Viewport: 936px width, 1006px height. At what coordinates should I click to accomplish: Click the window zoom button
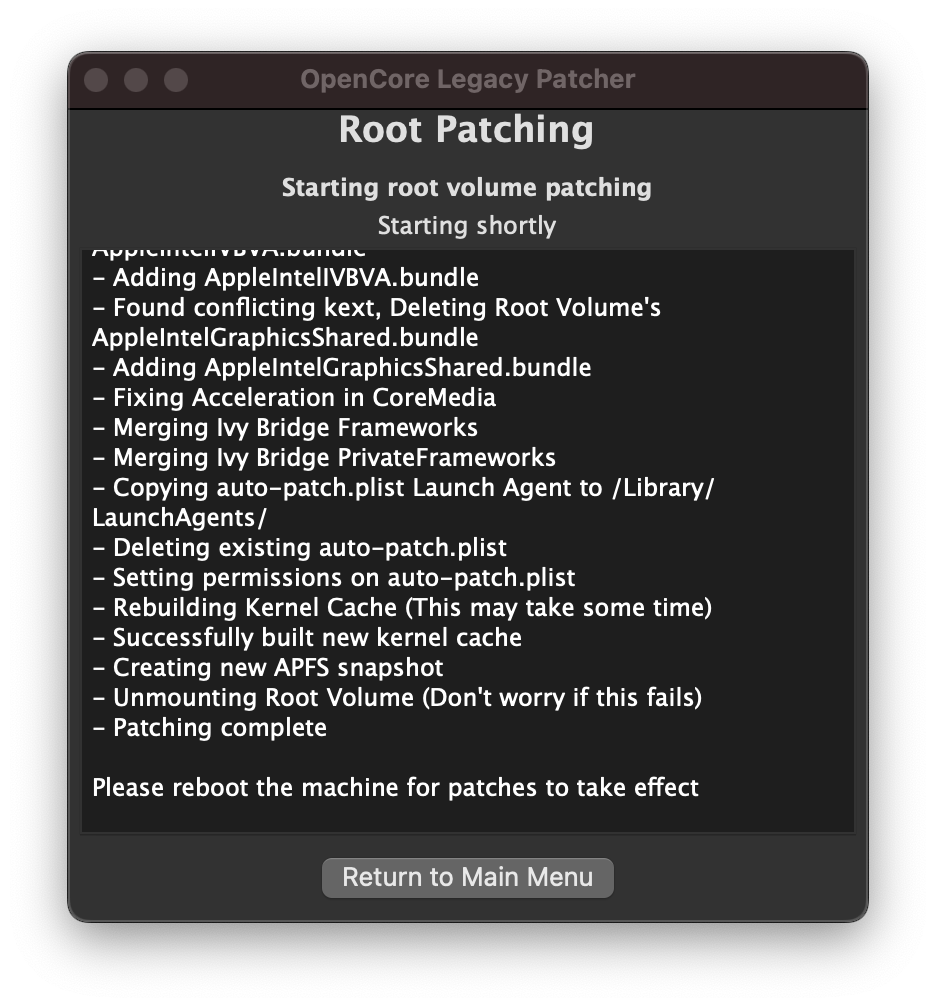coord(176,80)
